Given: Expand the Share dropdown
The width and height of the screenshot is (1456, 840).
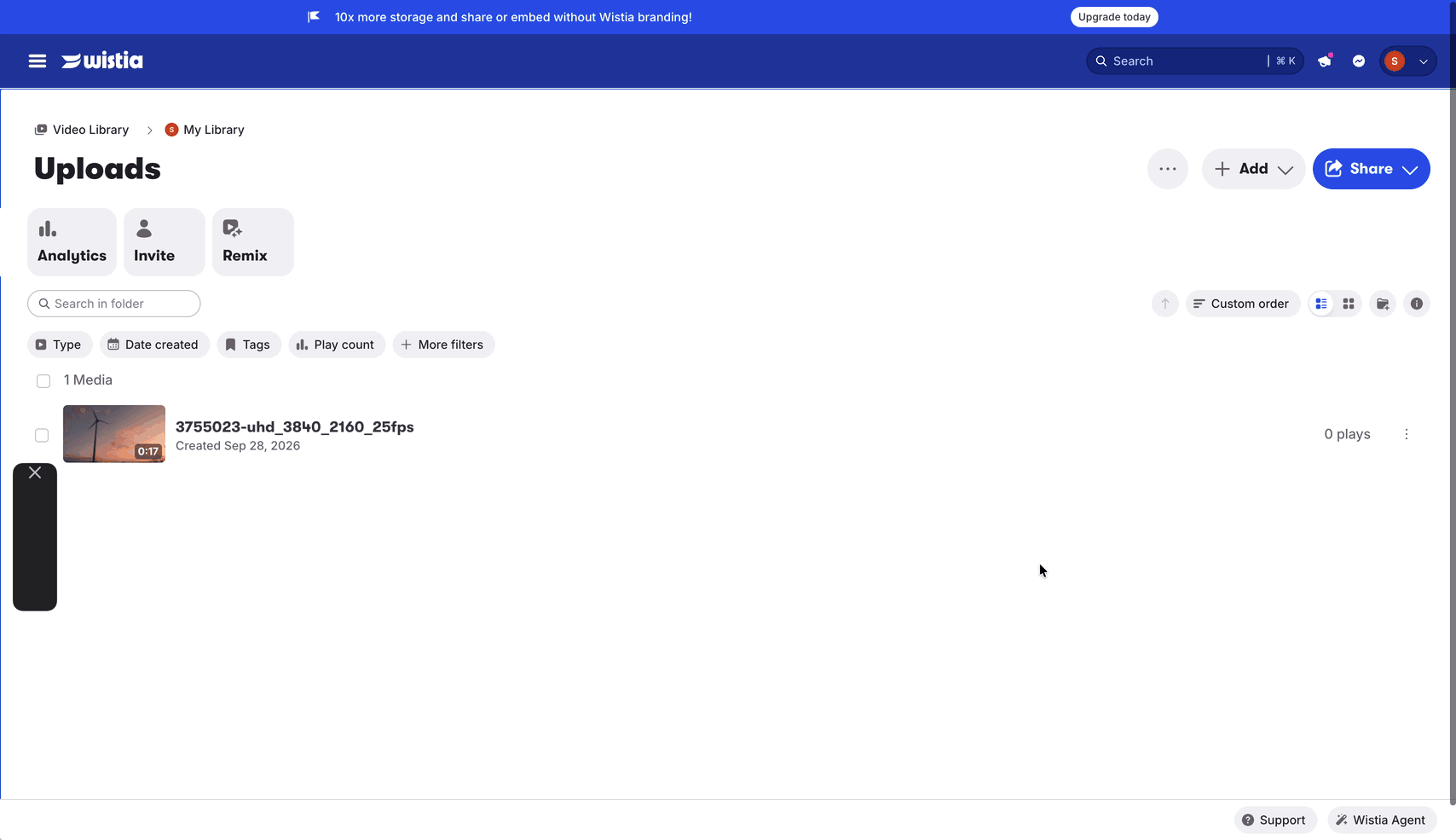Looking at the screenshot, I should pos(1371,169).
